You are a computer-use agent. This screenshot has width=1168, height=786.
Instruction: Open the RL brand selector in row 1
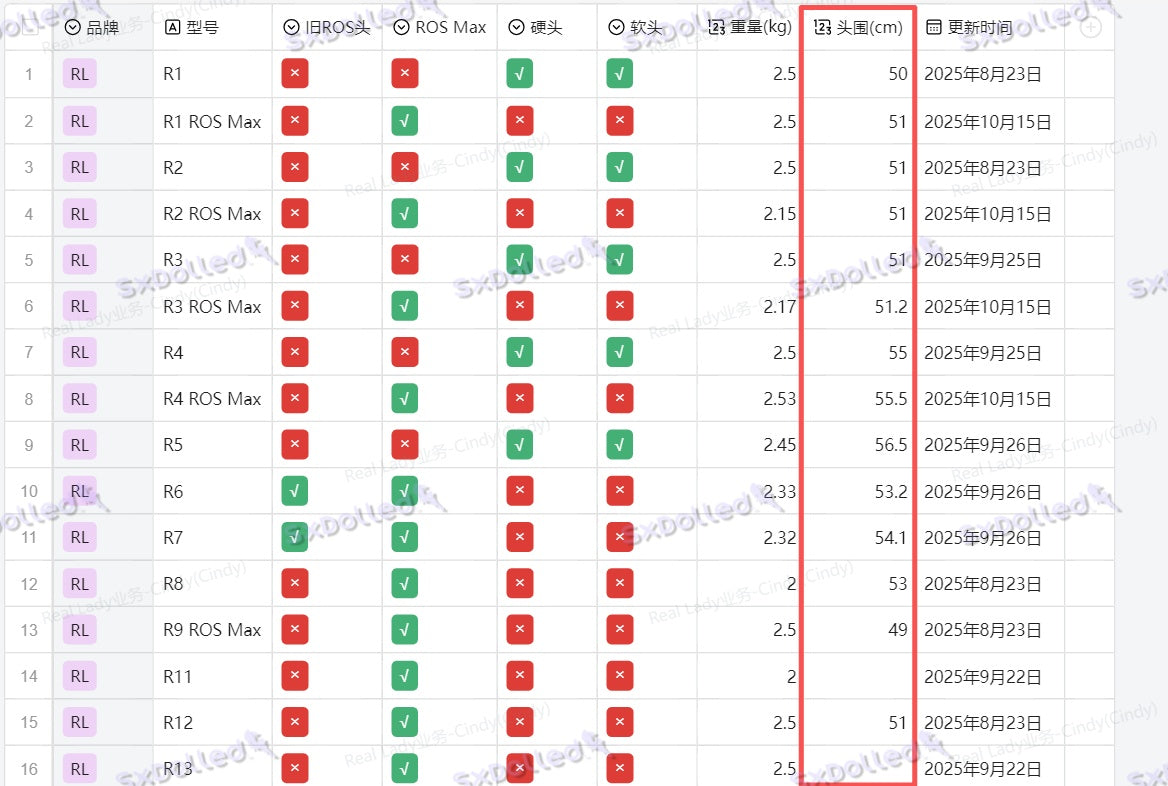tap(79, 74)
